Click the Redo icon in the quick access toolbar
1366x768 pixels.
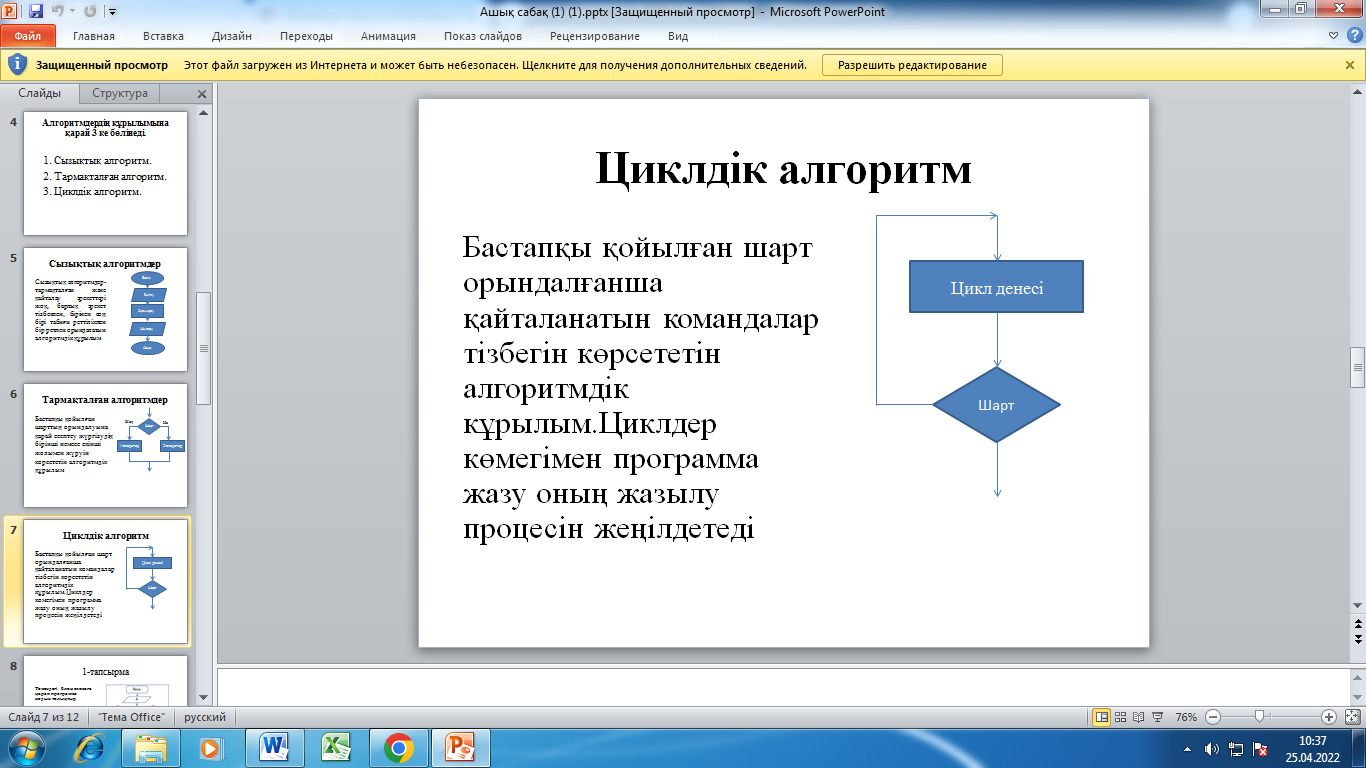(x=89, y=12)
